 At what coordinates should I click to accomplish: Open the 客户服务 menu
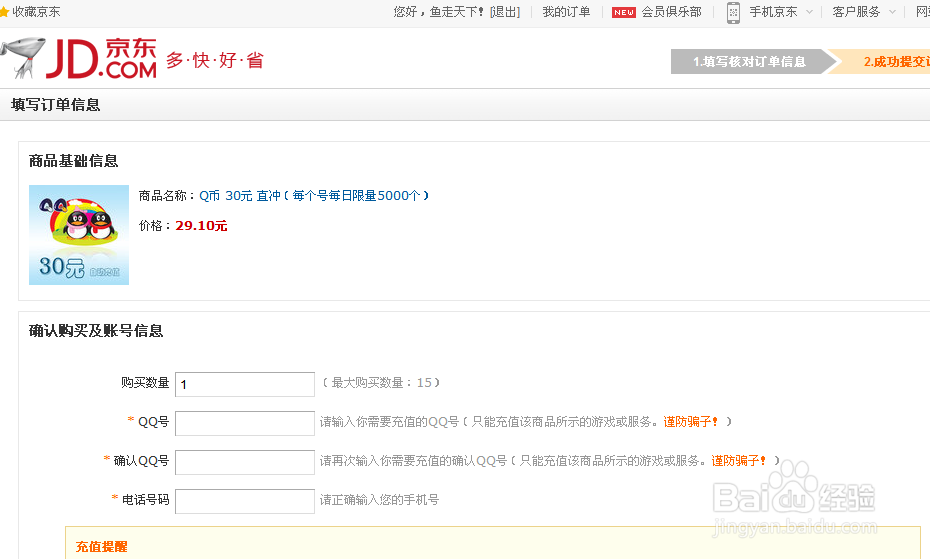856,12
